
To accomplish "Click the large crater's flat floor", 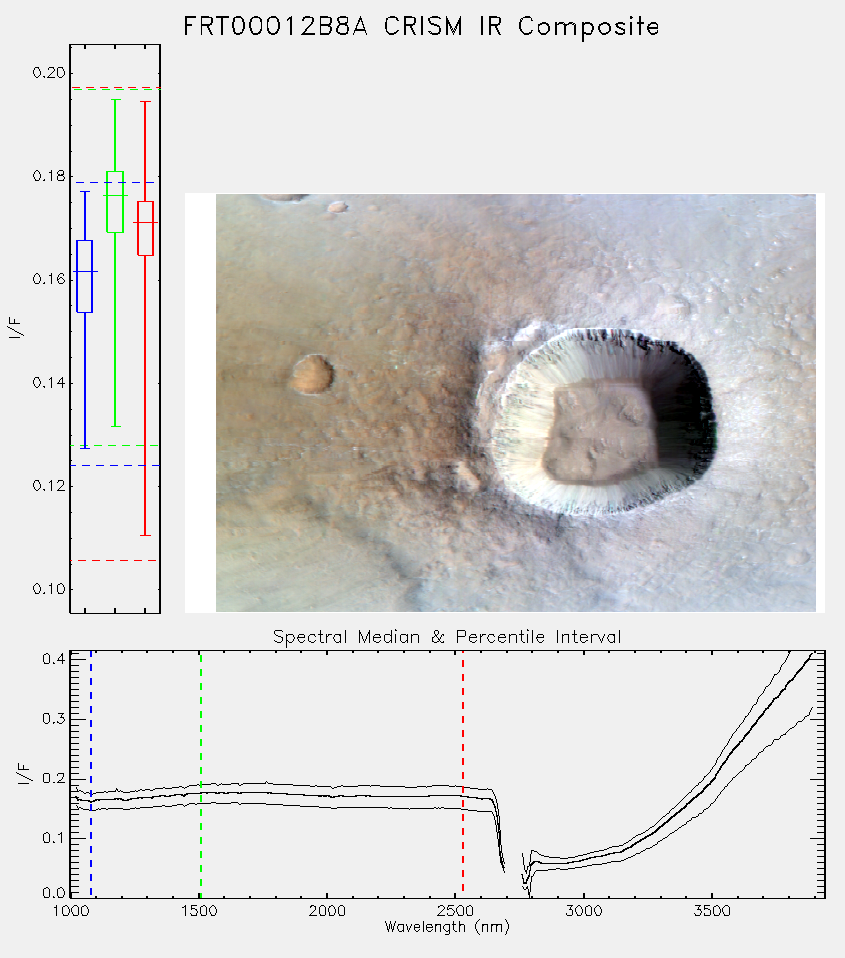I will [600, 433].
